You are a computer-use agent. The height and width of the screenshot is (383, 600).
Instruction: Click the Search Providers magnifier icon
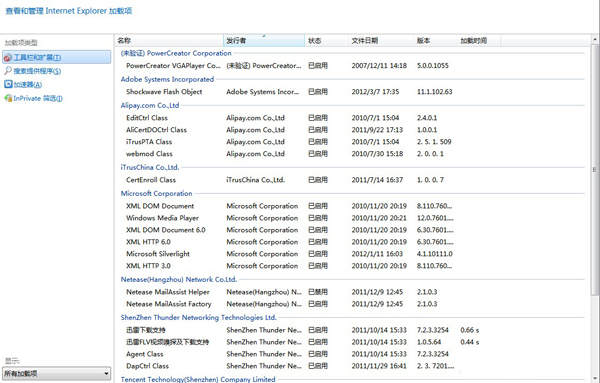point(8,71)
